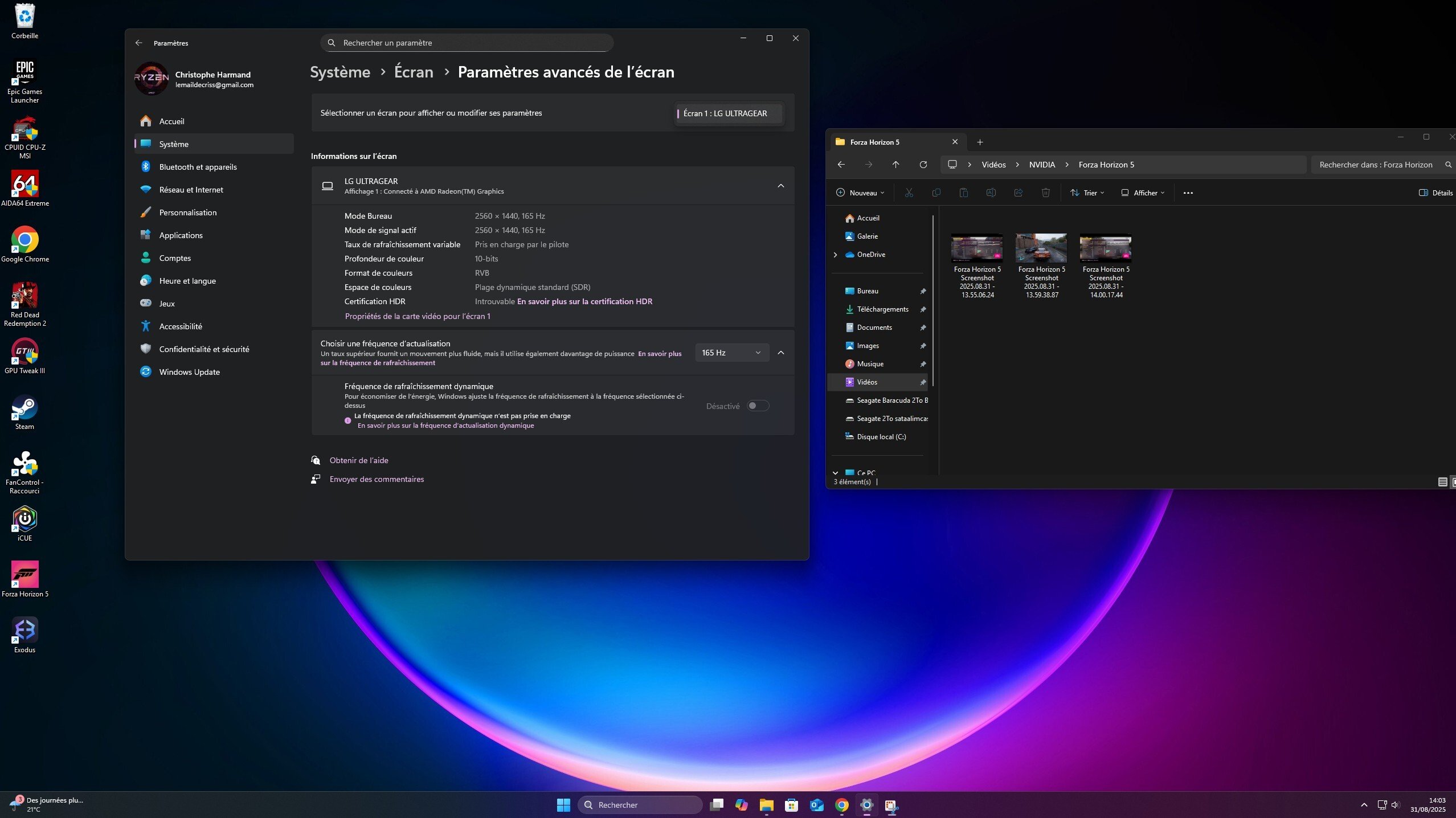Open GPU Tweak III desktop shortcut
Viewport: 1456px width, 818px height.
[x=25, y=356]
